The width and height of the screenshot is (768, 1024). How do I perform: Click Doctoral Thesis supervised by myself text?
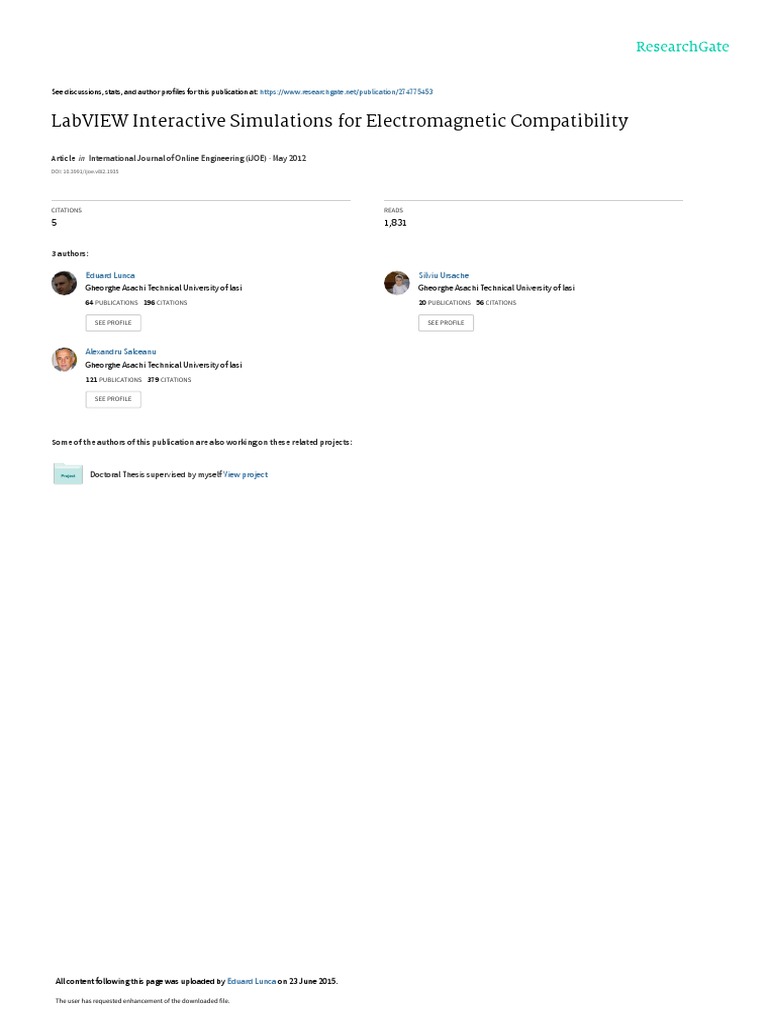pos(155,475)
